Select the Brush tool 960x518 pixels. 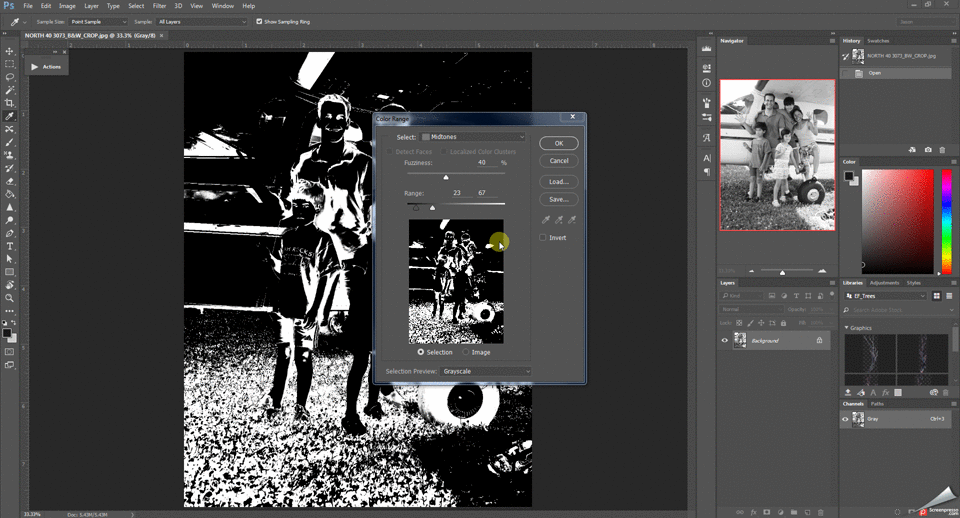pos(9,142)
